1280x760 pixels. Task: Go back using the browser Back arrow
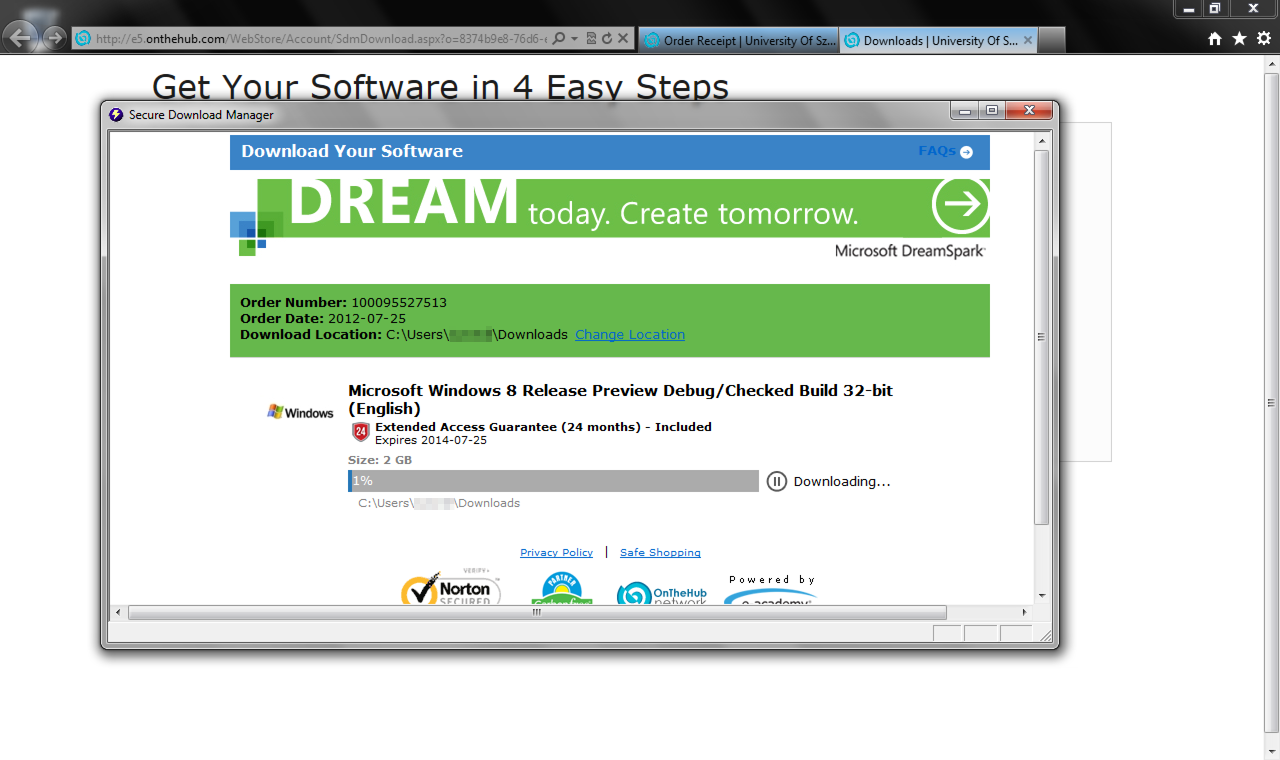click(22, 39)
